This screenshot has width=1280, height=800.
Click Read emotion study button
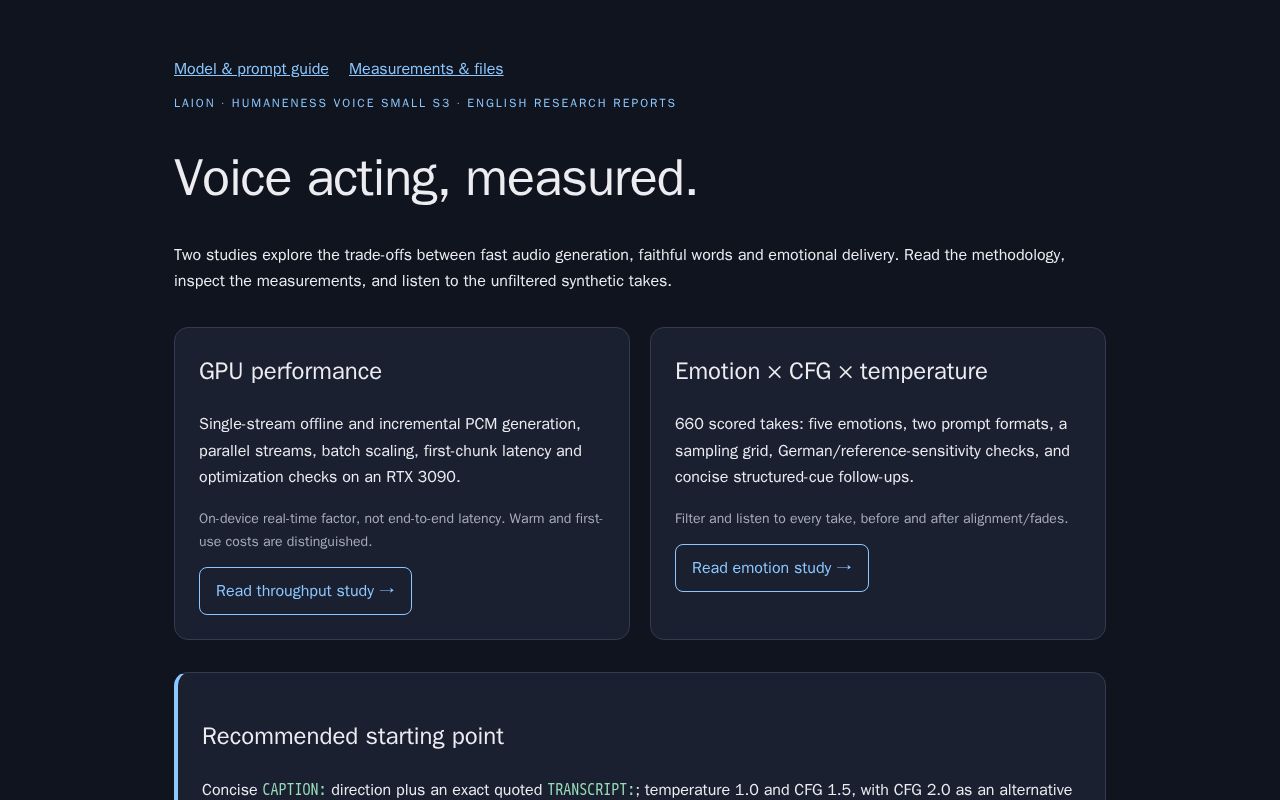(x=772, y=568)
